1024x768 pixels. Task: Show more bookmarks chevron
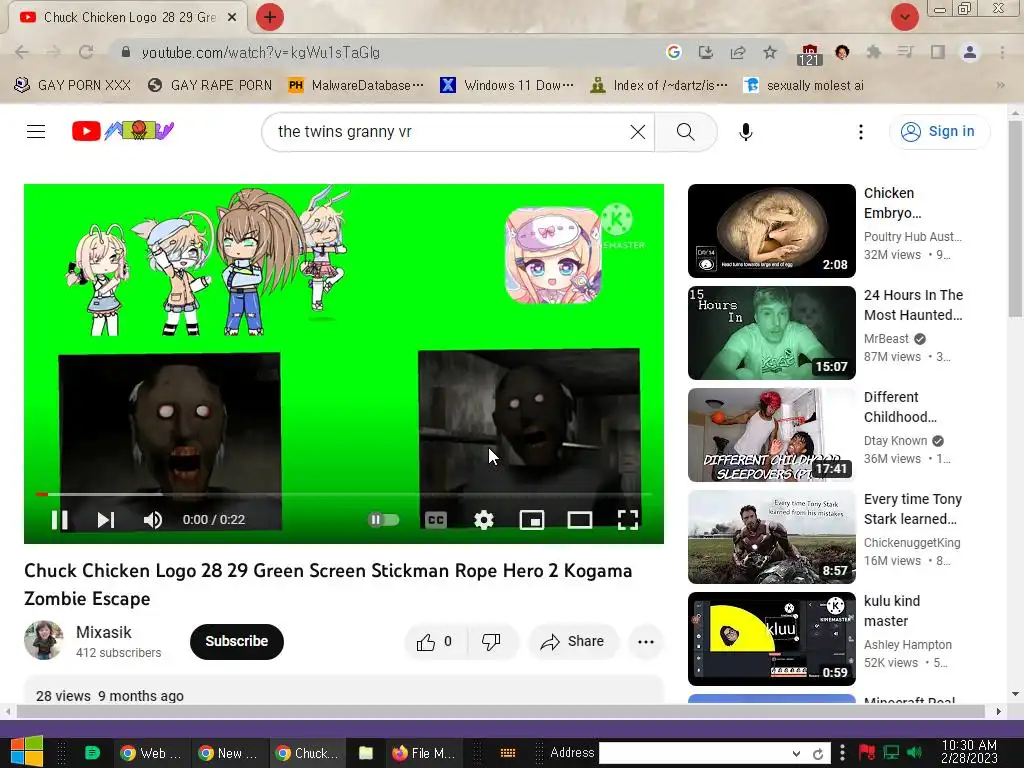click(1000, 86)
